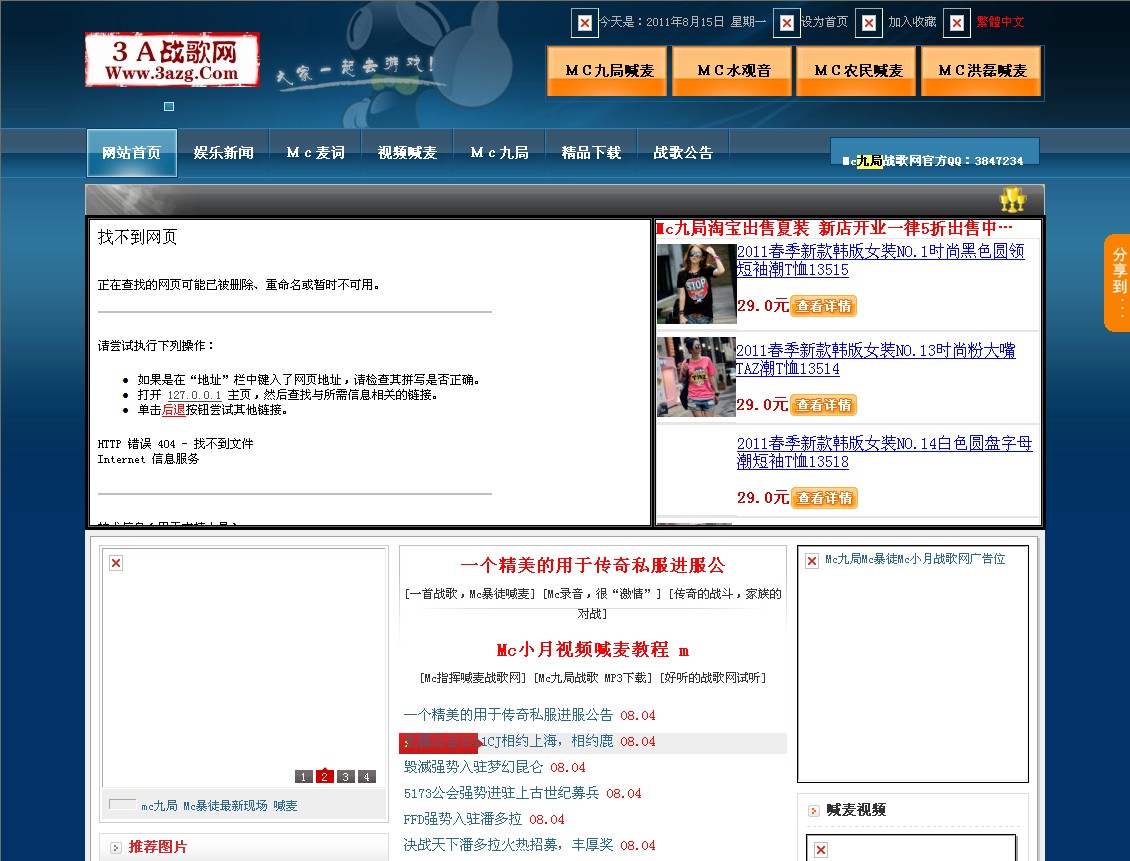Go to the 精品下载 navigation tab
The height and width of the screenshot is (861, 1130).
pos(591,153)
